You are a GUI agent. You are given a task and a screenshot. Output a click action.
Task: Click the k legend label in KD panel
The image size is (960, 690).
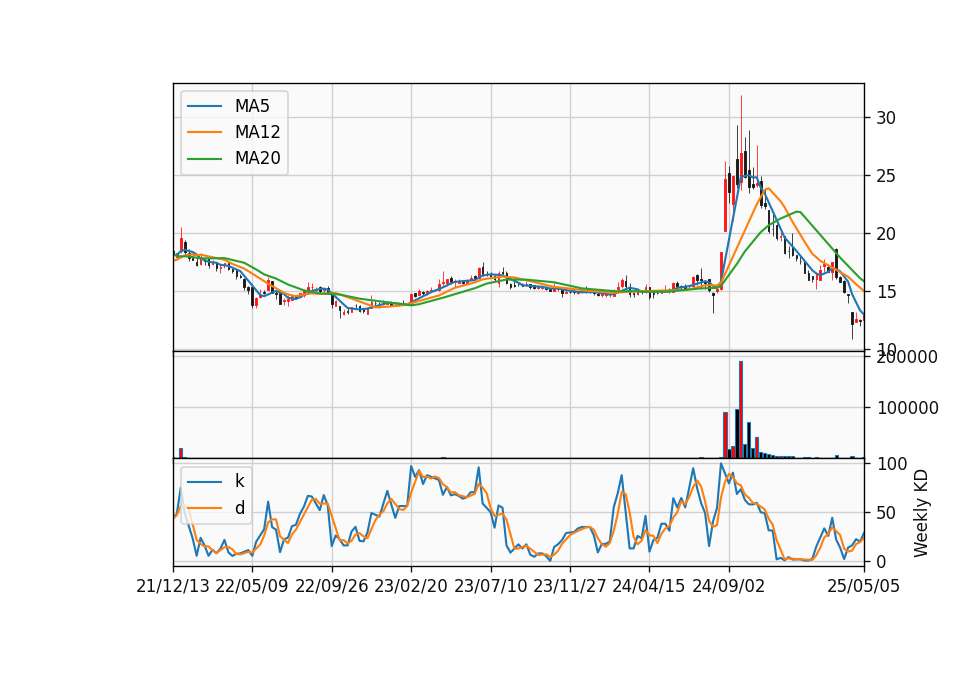coord(239,481)
